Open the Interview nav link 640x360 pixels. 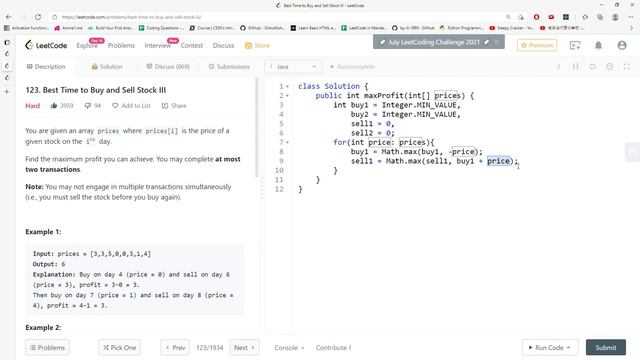158,45
